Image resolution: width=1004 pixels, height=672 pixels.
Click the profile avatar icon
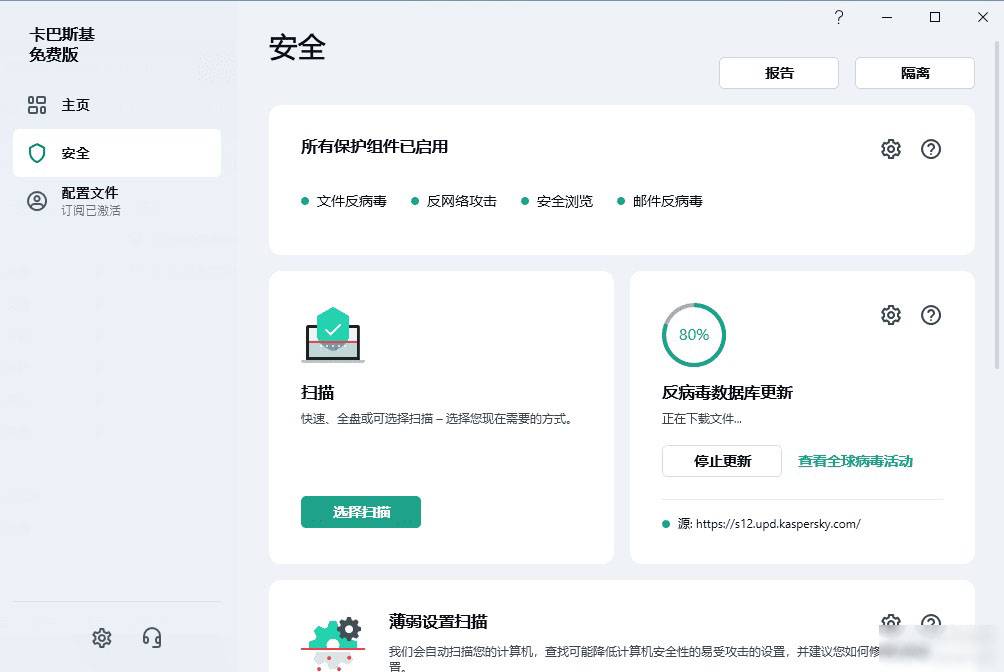point(37,201)
